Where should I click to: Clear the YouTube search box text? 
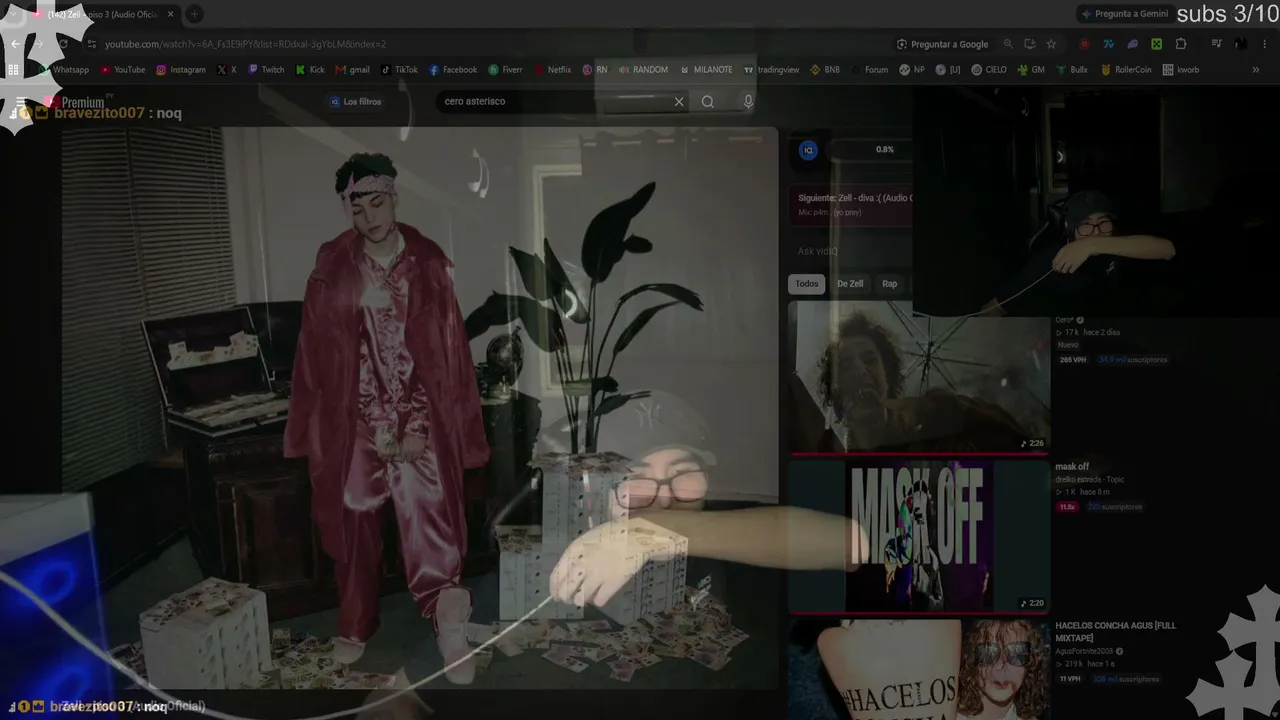[679, 101]
